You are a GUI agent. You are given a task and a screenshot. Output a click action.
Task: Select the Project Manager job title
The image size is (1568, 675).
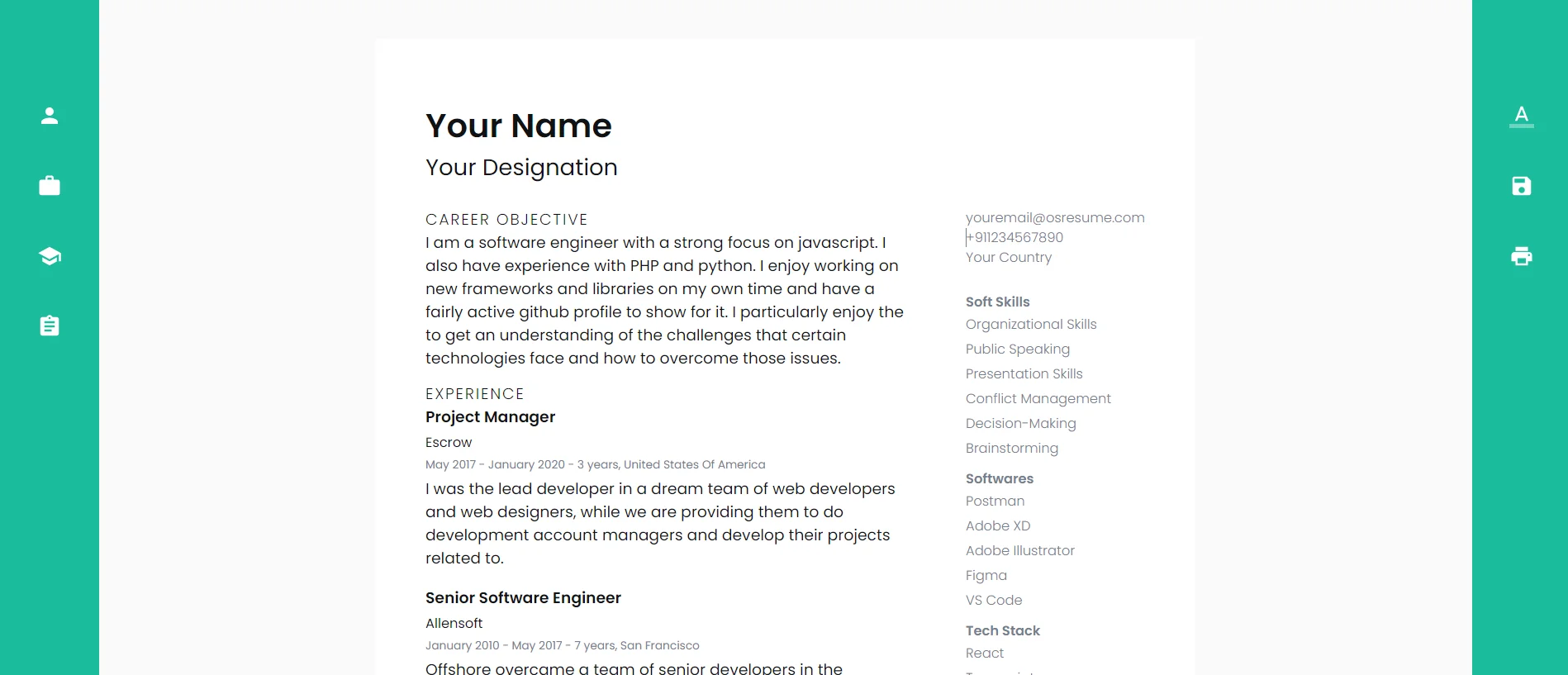[x=490, y=417]
